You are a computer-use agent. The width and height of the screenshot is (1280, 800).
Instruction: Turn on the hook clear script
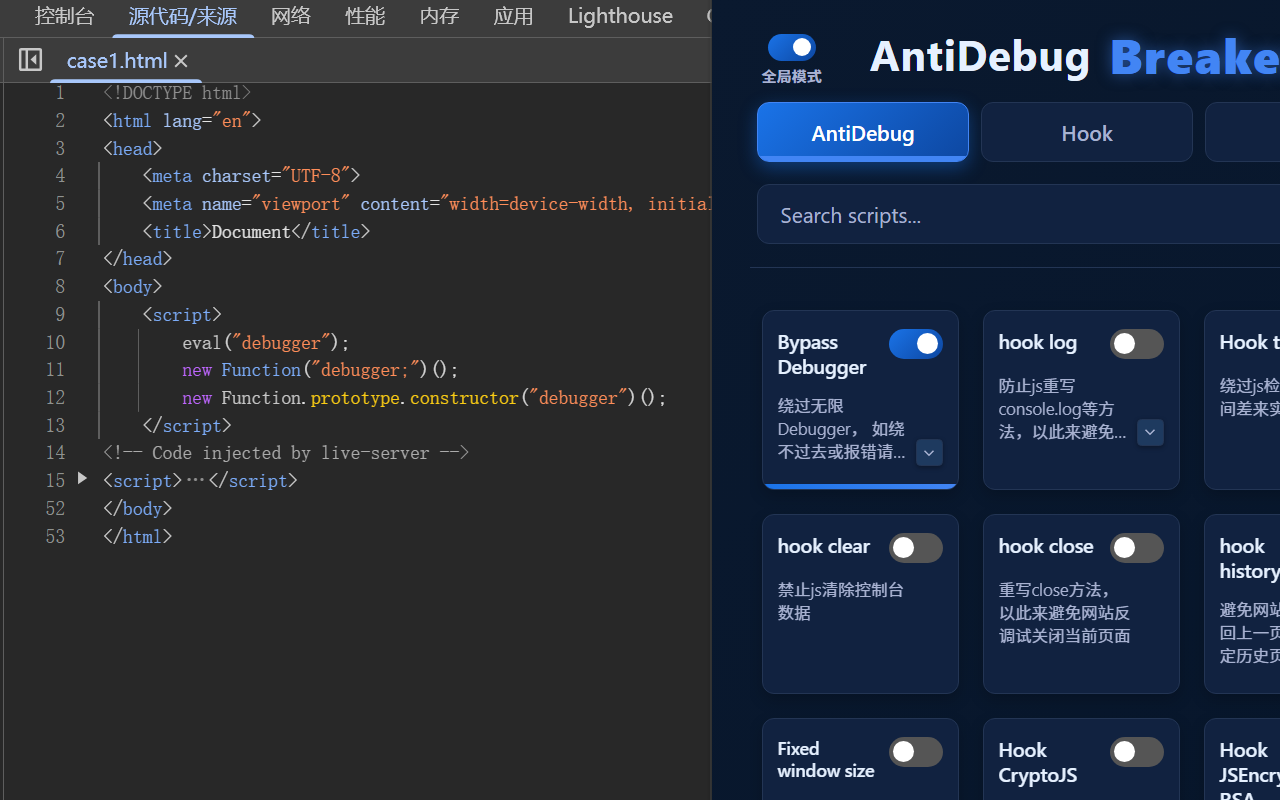pyautogui.click(x=915, y=547)
